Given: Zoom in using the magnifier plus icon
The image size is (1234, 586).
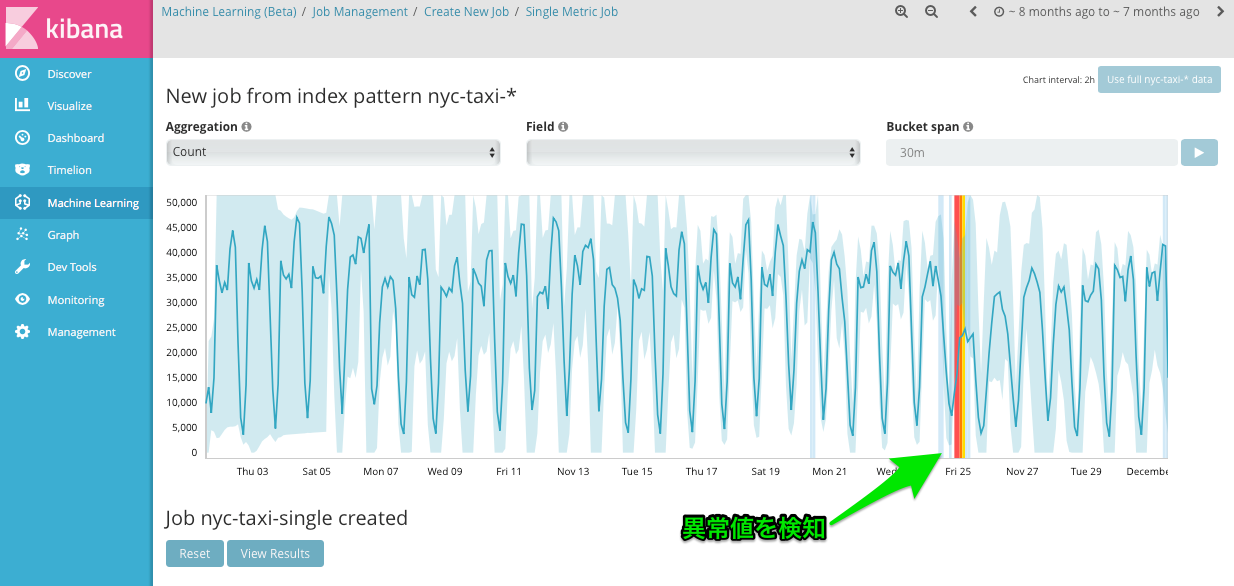Looking at the screenshot, I should [x=901, y=11].
